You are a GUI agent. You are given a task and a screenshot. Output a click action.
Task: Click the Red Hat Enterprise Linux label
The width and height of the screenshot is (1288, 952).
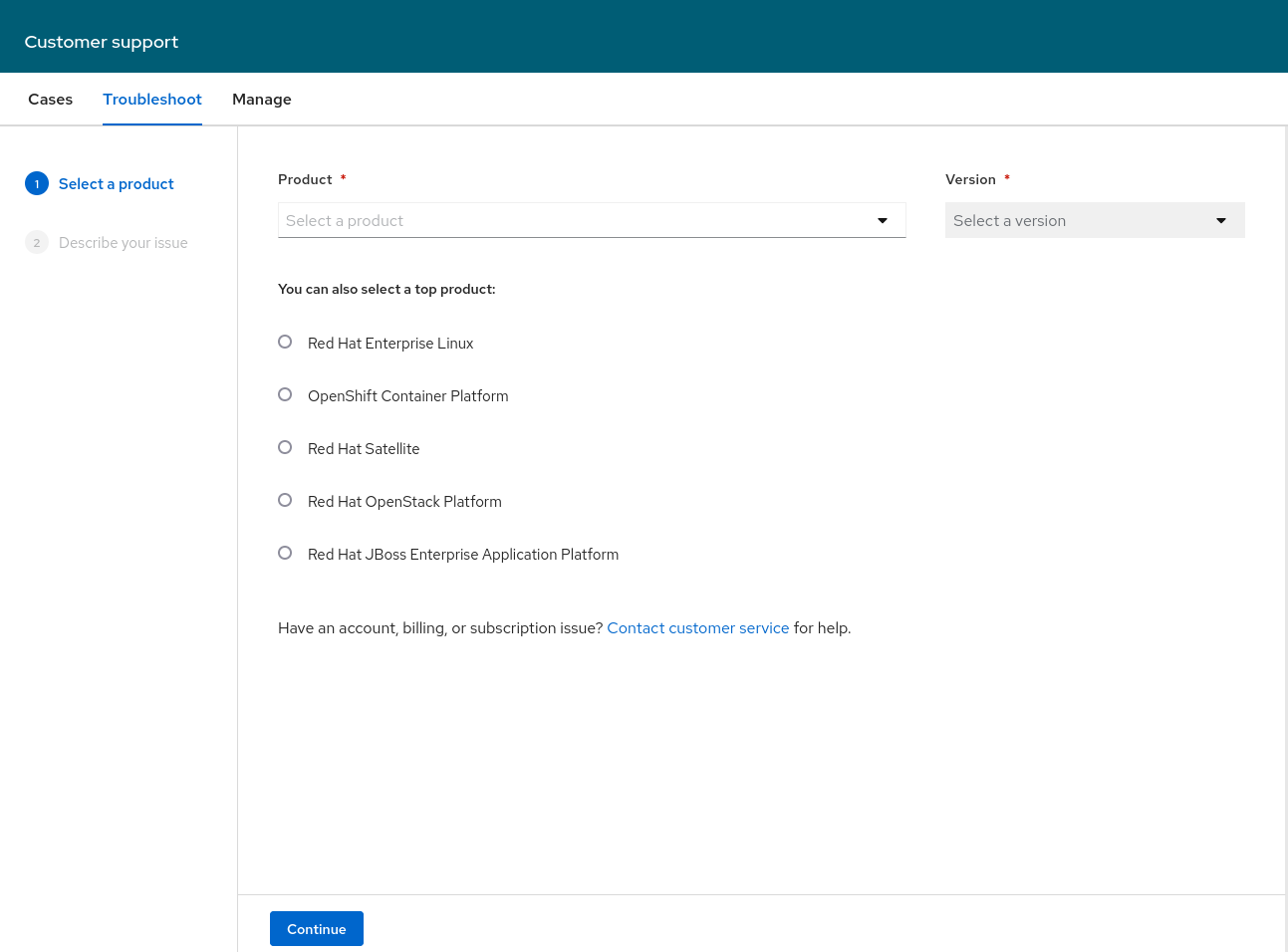pyautogui.click(x=390, y=344)
